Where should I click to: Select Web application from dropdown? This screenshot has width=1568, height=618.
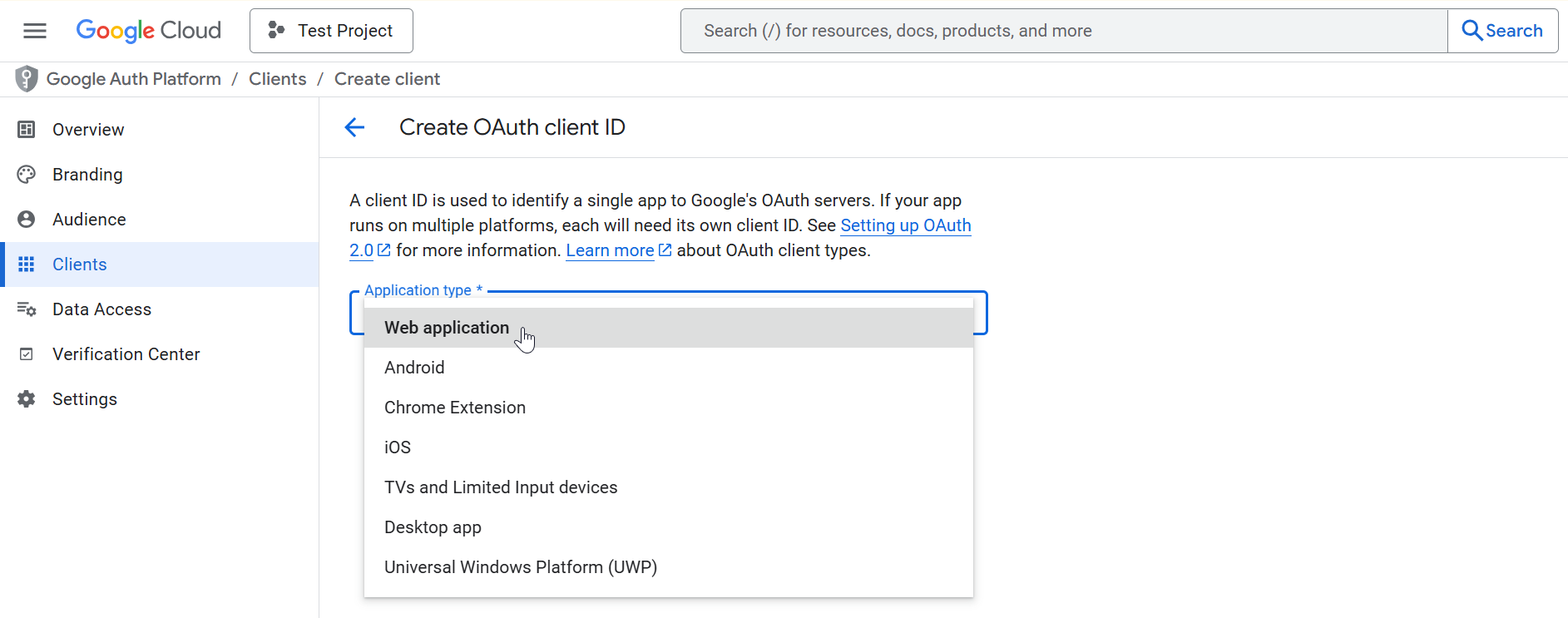click(x=447, y=328)
